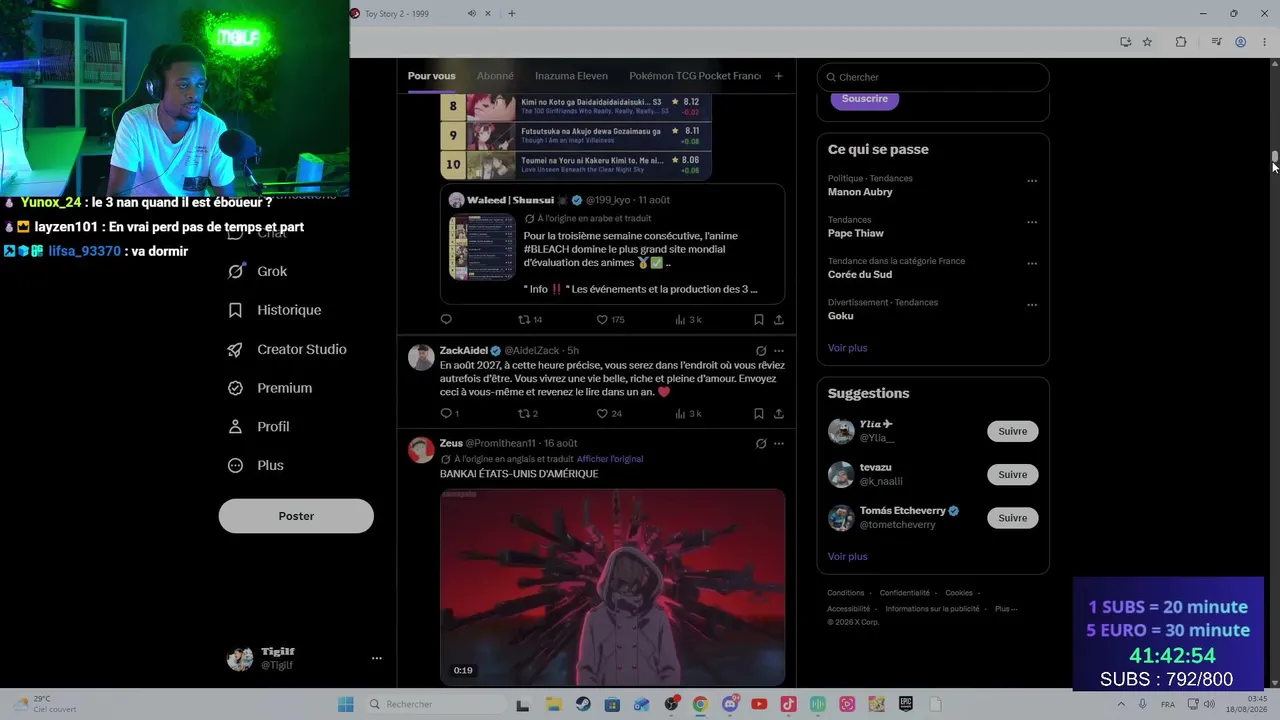Screen dimensions: 1280x720
Task: Open more options on Zeus's post
Action: [778, 444]
